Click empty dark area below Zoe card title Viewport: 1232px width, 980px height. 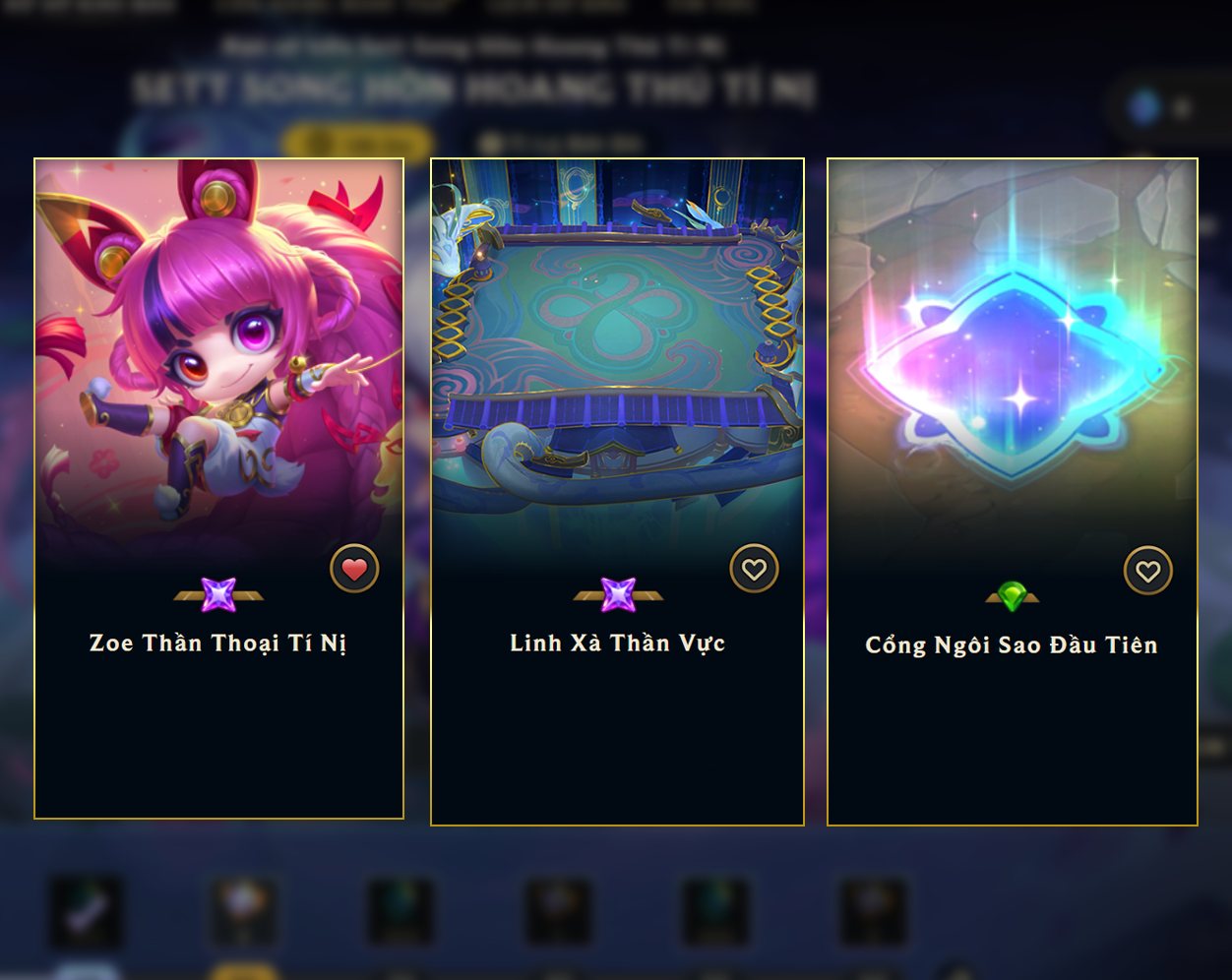tap(219, 738)
